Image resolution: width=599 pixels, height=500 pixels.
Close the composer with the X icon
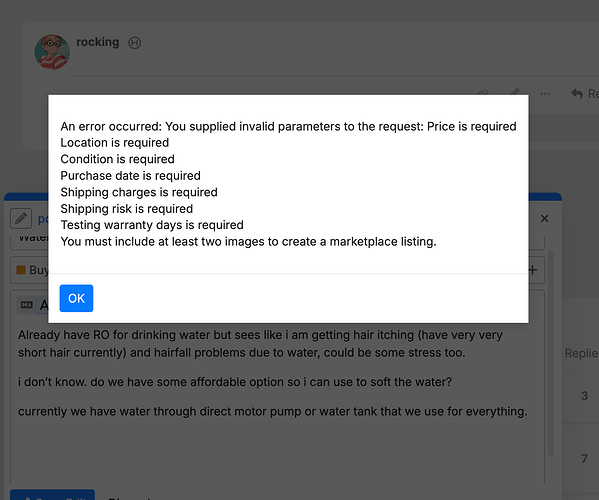(544, 218)
